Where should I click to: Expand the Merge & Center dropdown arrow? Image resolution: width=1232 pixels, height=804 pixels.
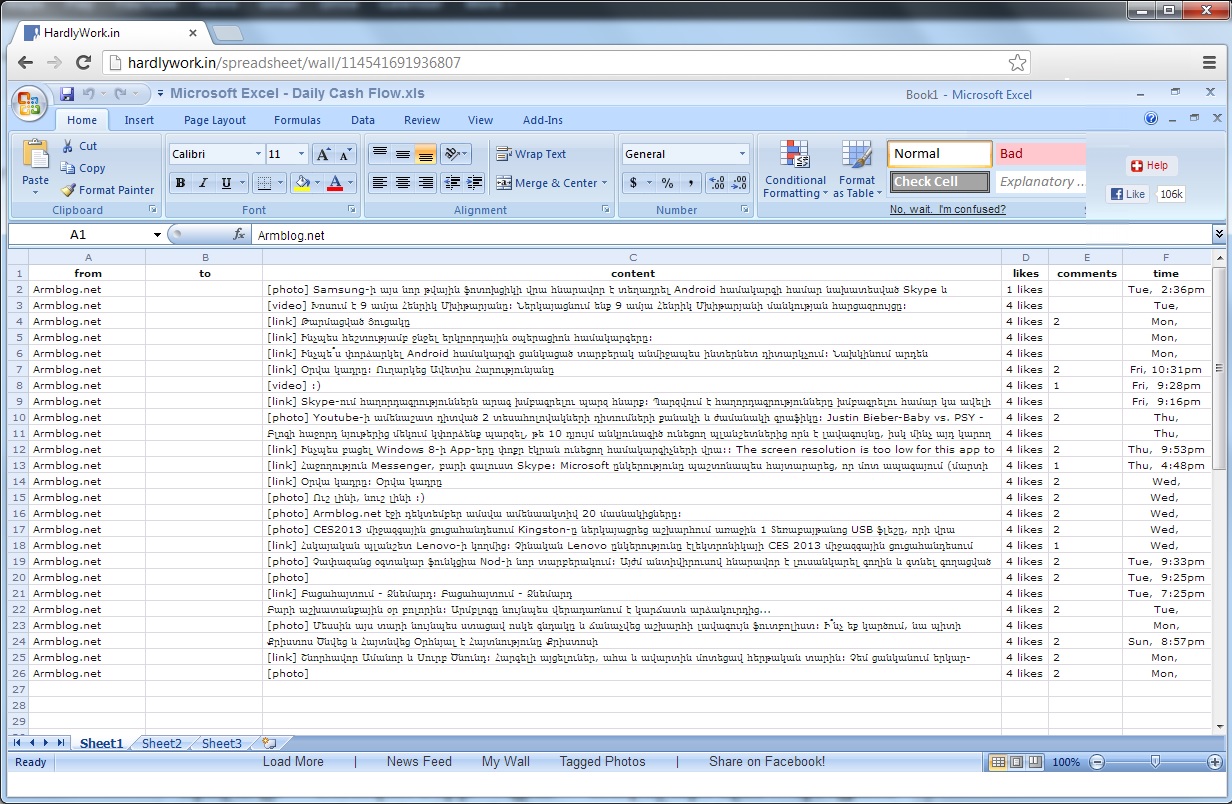[x=605, y=183]
